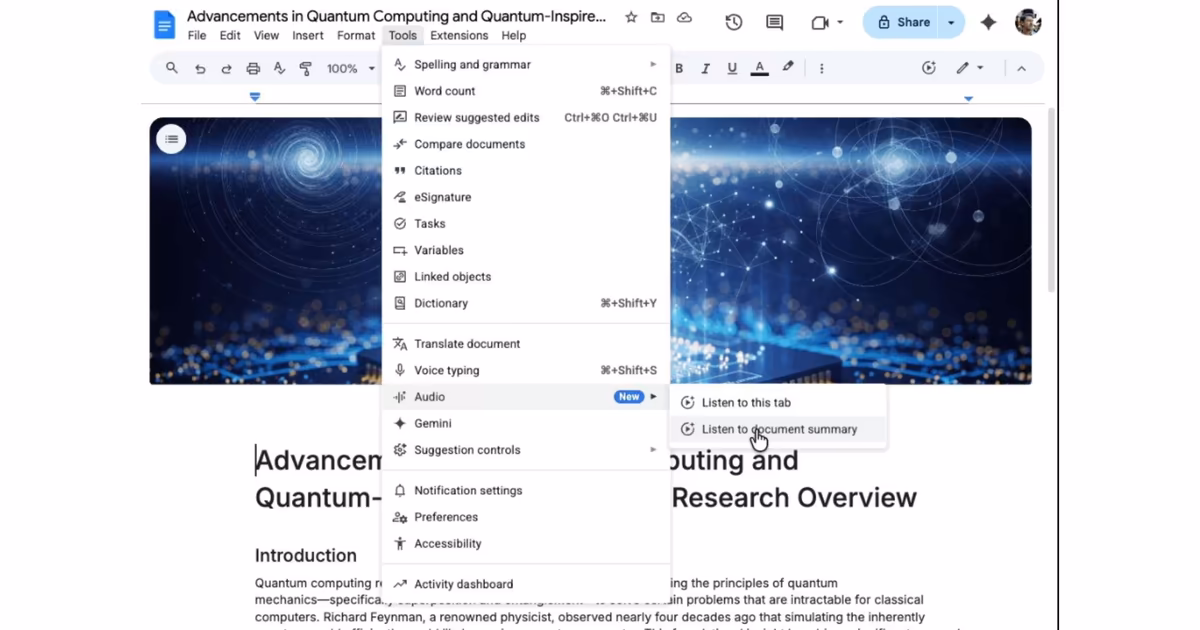Select the Paint format tool
Image resolution: width=1200 pixels, height=630 pixels.
click(x=306, y=68)
